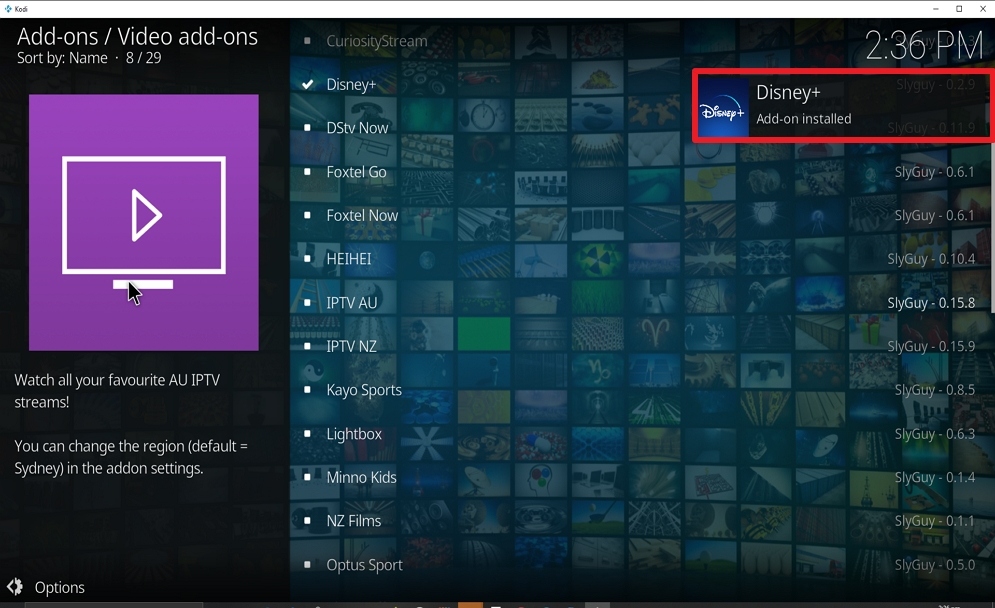Viewport: 995px width, 608px height.
Task: Click 'SlyGuy - 0.1.1' version text
Action: pos(935,520)
